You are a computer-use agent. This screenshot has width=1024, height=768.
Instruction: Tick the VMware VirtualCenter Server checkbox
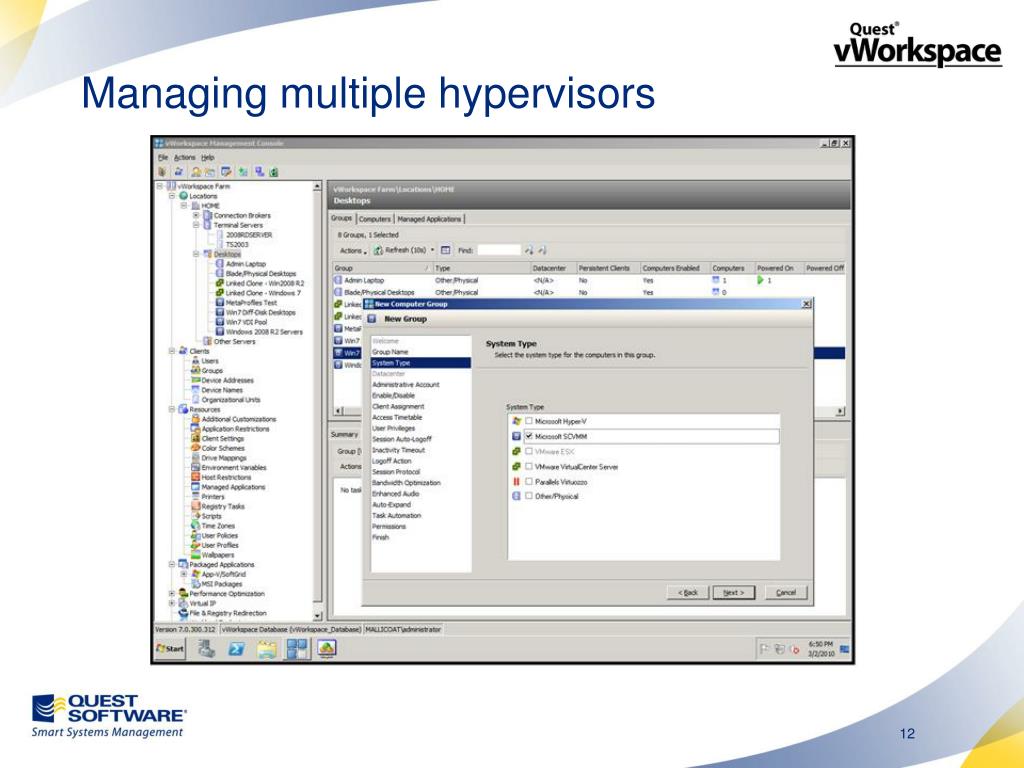[x=529, y=467]
